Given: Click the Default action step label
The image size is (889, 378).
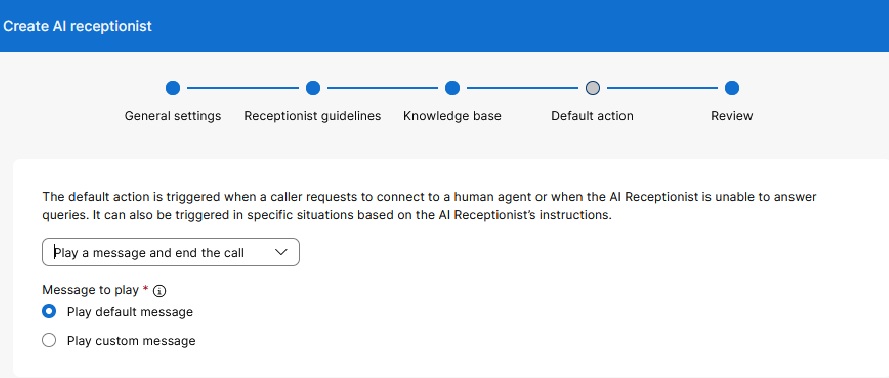Looking at the screenshot, I should [x=592, y=116].
